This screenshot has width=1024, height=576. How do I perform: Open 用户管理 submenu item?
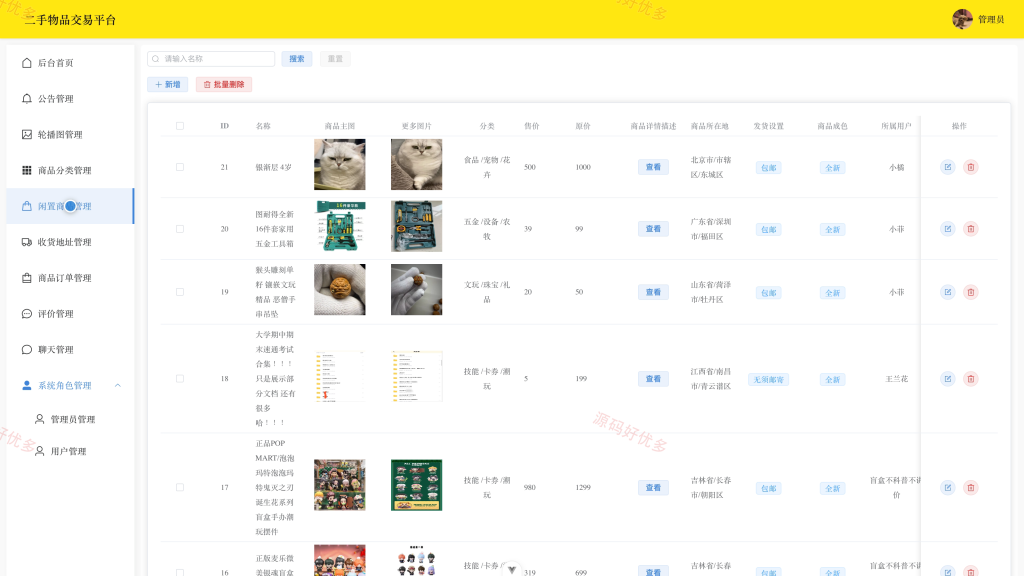[x=70, y=451]
